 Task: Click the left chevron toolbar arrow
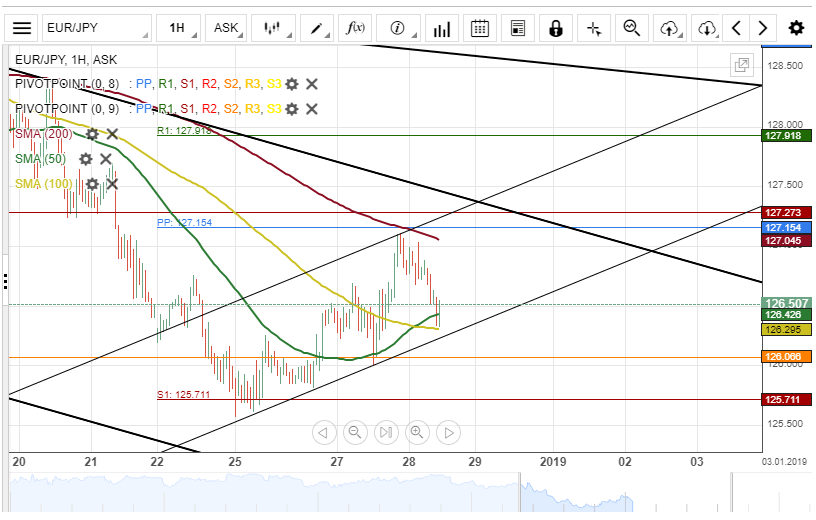point(736,28)
